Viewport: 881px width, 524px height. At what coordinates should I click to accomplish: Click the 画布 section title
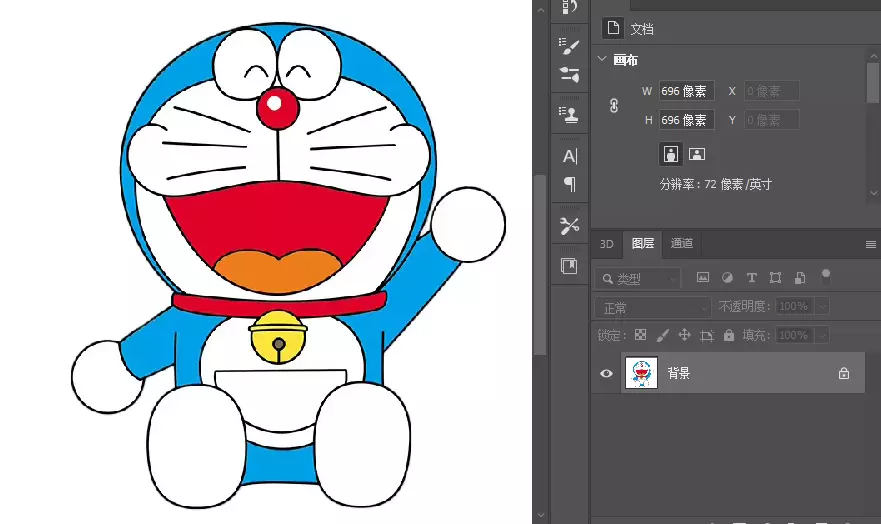click(625, 60)
